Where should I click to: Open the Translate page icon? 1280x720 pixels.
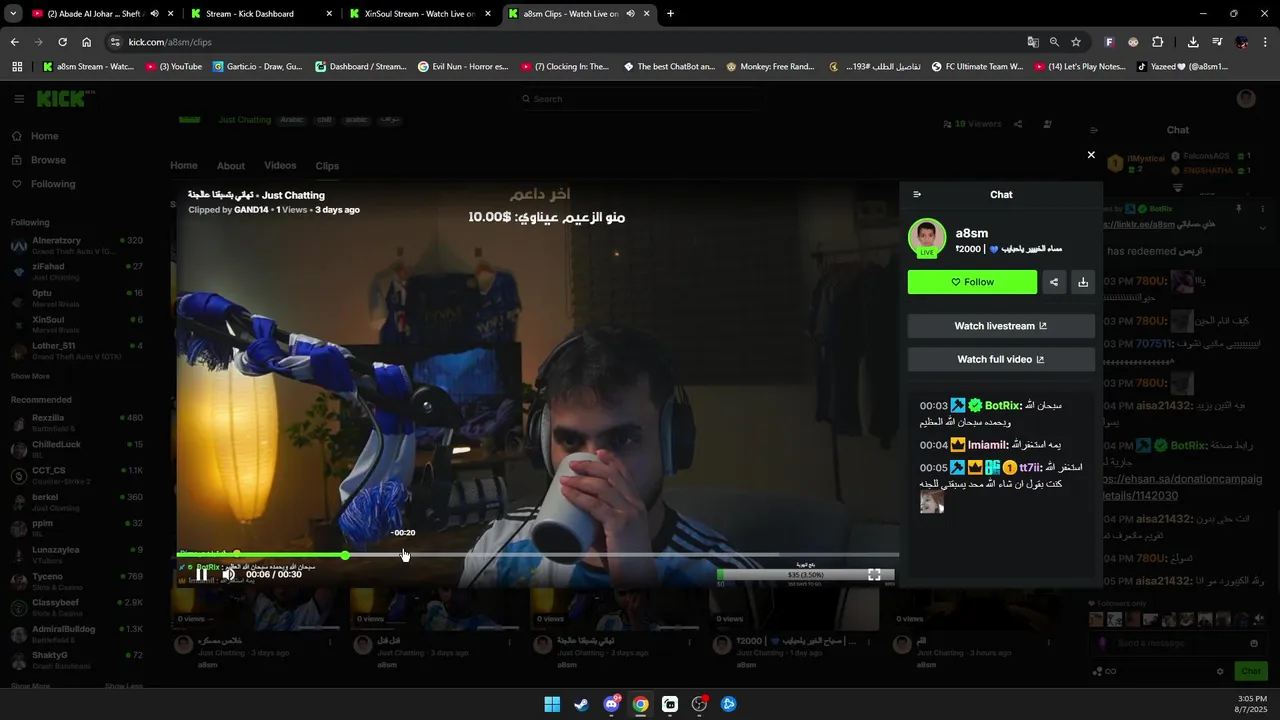tap(1033, 42)
